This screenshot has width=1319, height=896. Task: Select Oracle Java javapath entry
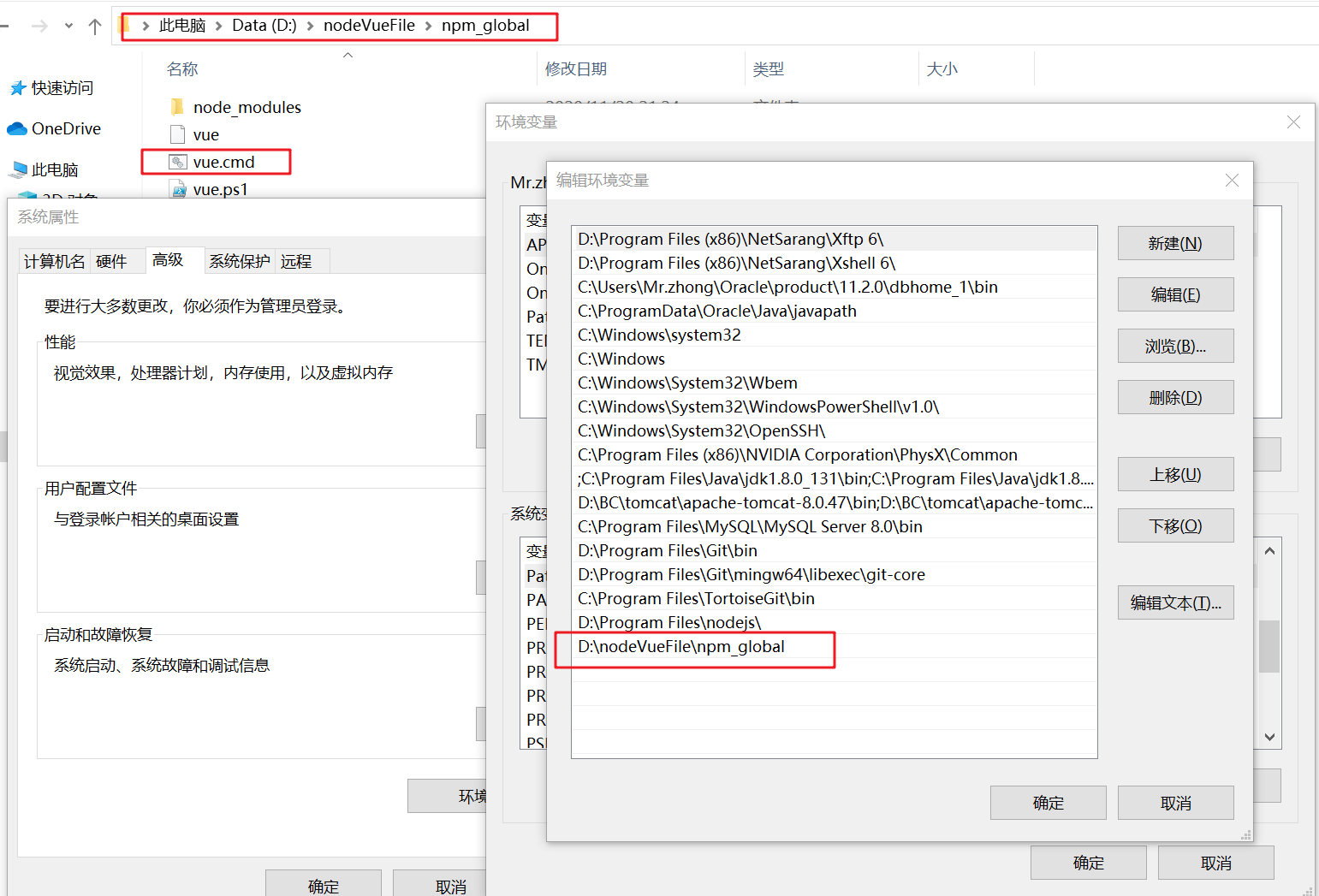[x=835, y=311]
